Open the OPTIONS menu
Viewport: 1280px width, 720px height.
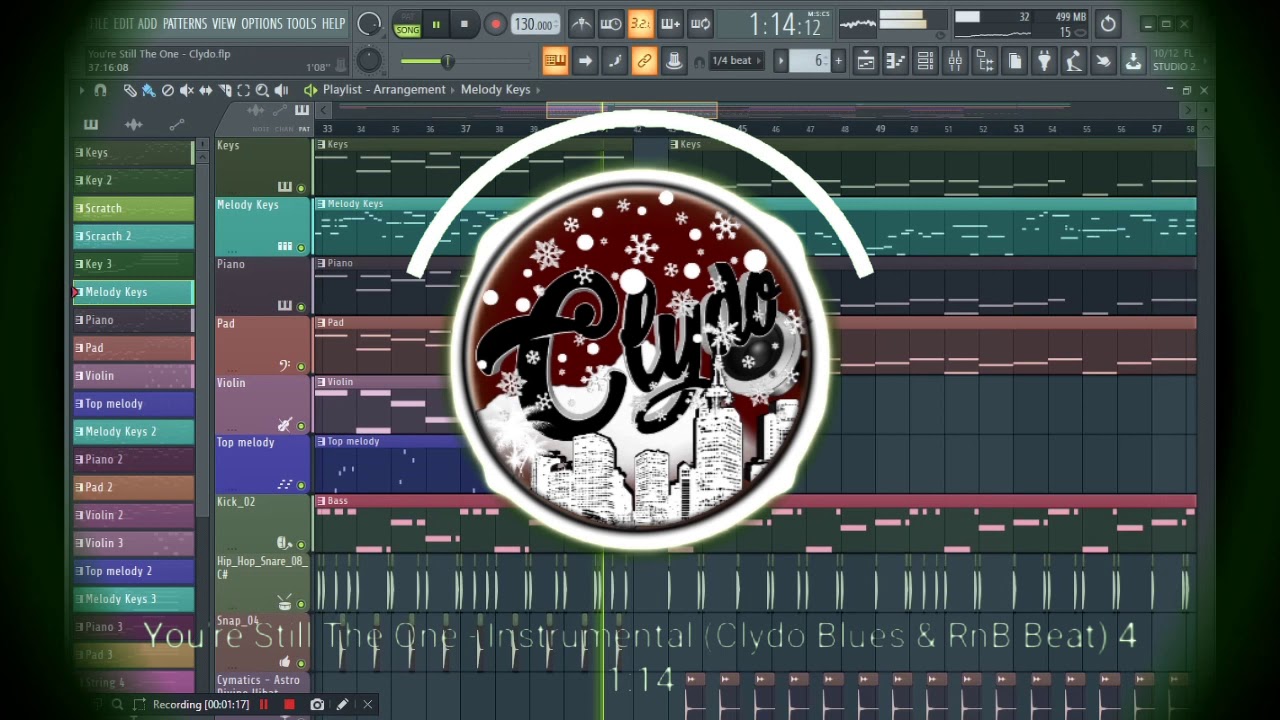pyautogui.click(x=262, y=23)
